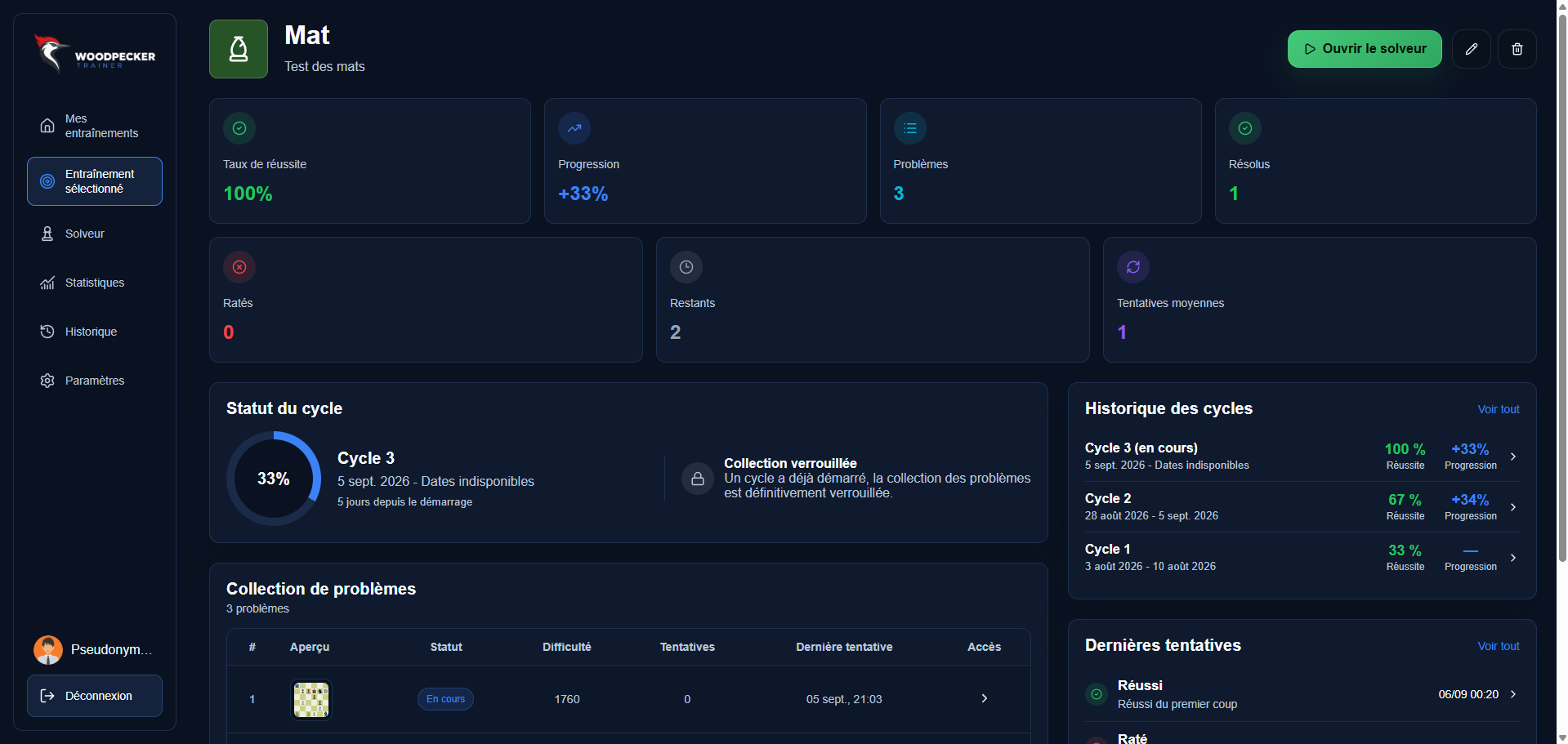Expand Cycle 1 history row chevron
Screen dimensions: 1568x744
point(1513,558)
